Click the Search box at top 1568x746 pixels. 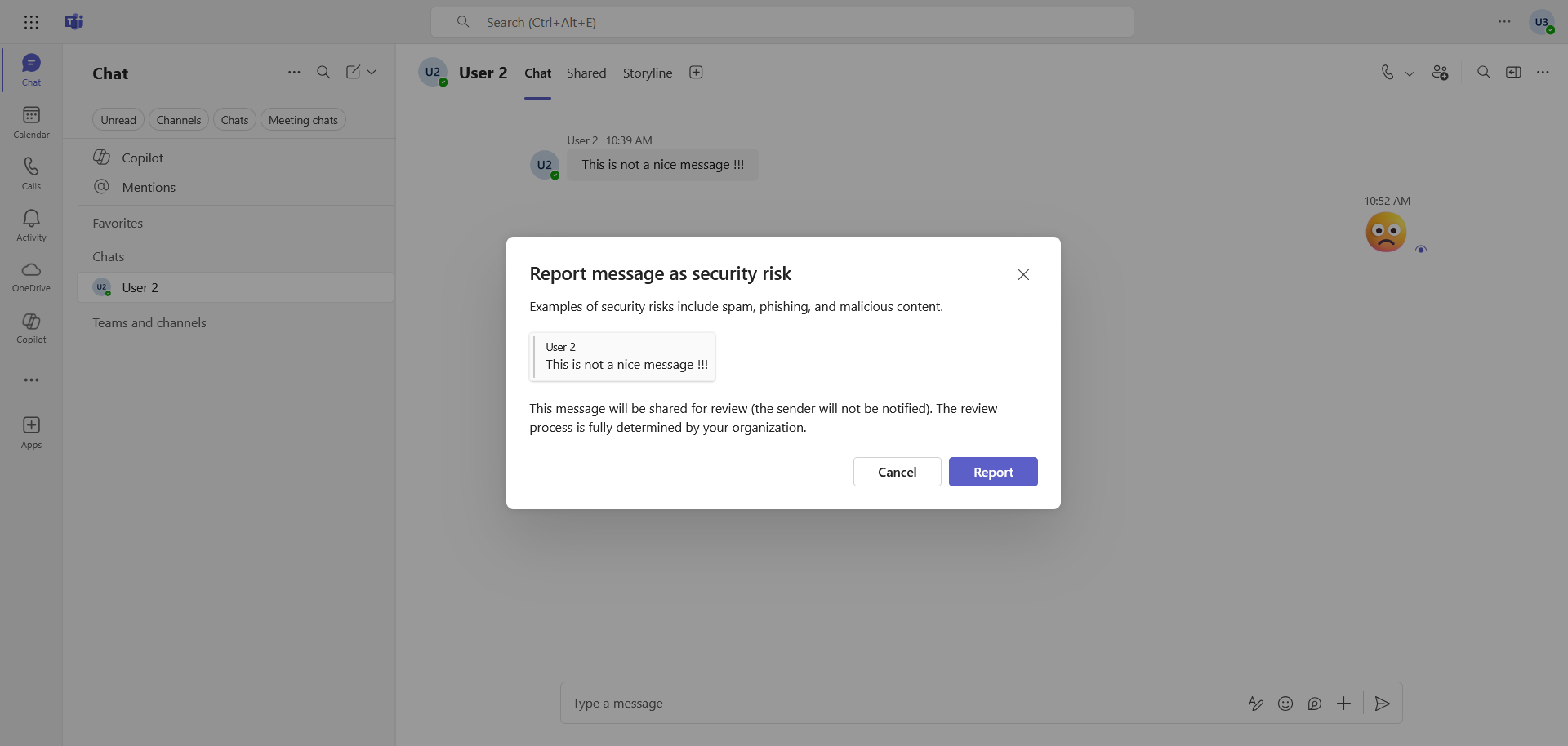(x=782, y=22)
